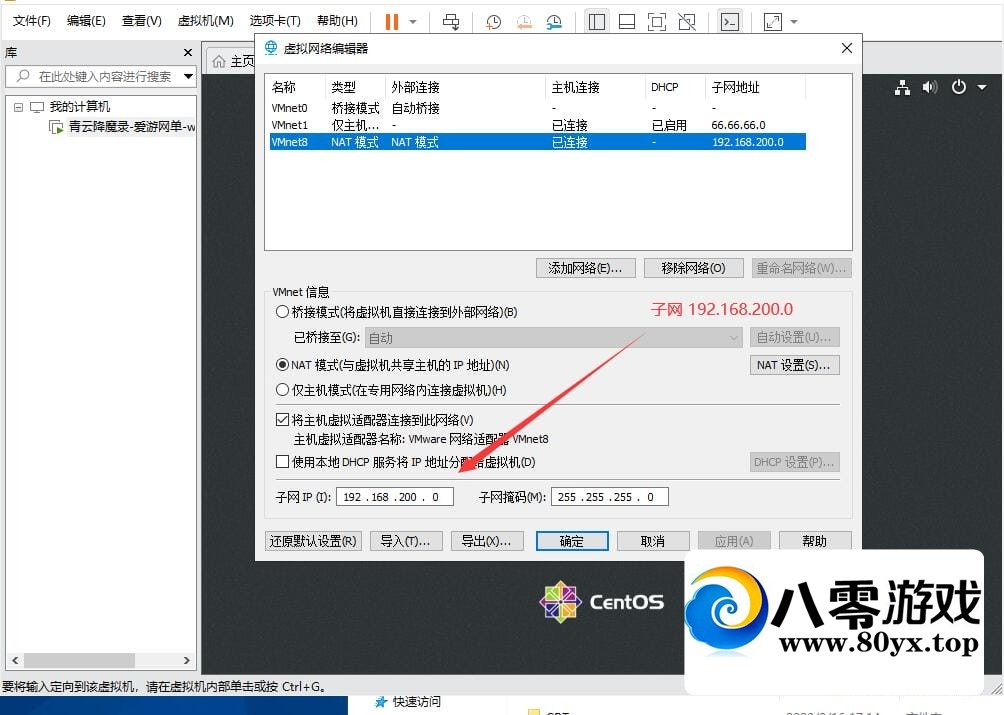Collapse the 我的计算机 tree node
This screenshot has width=1004, height=715.
click(19, 107)
